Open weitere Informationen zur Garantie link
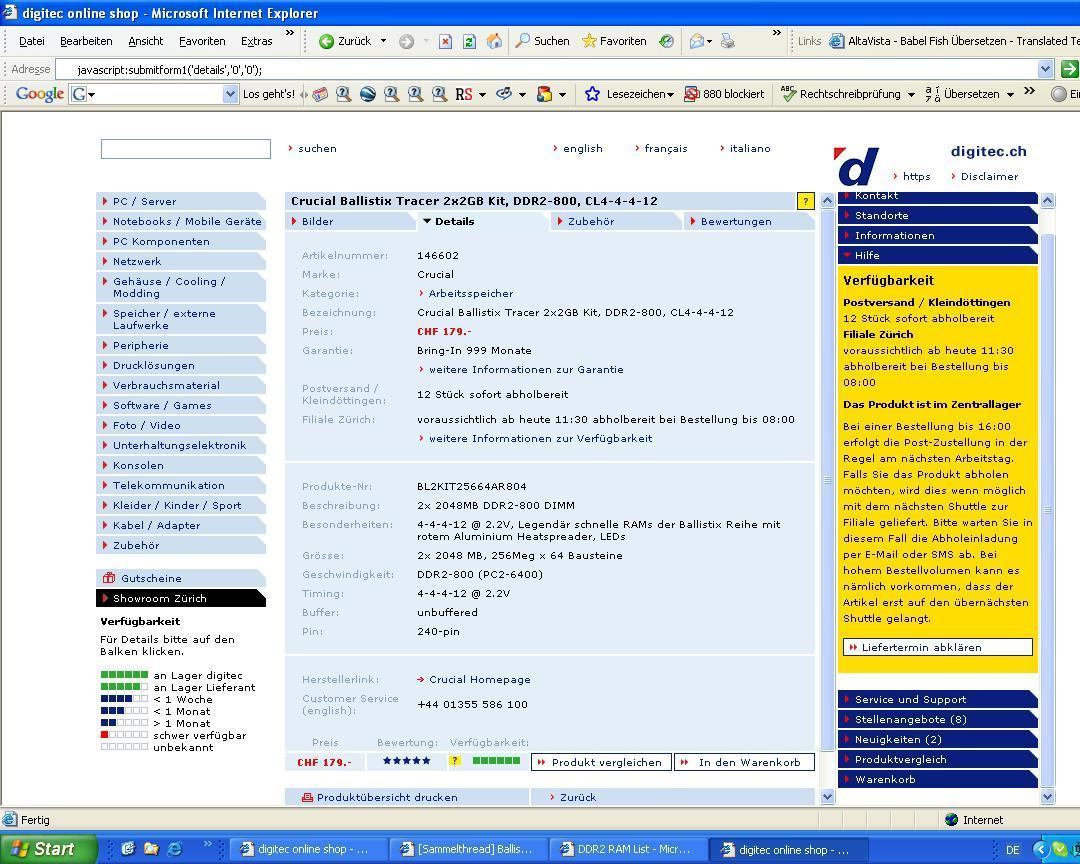The image size is (1080, 864). (x=526, y=369)
